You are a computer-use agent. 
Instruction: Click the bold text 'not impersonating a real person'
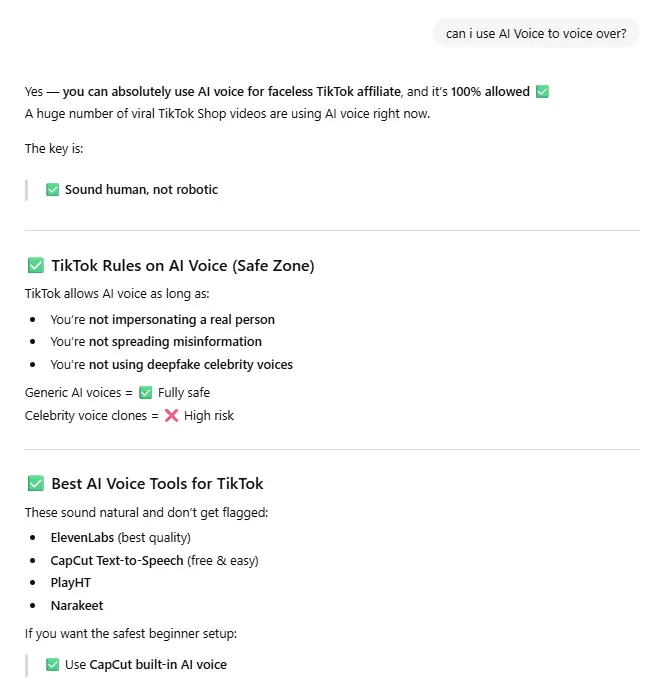pos(182,320)
